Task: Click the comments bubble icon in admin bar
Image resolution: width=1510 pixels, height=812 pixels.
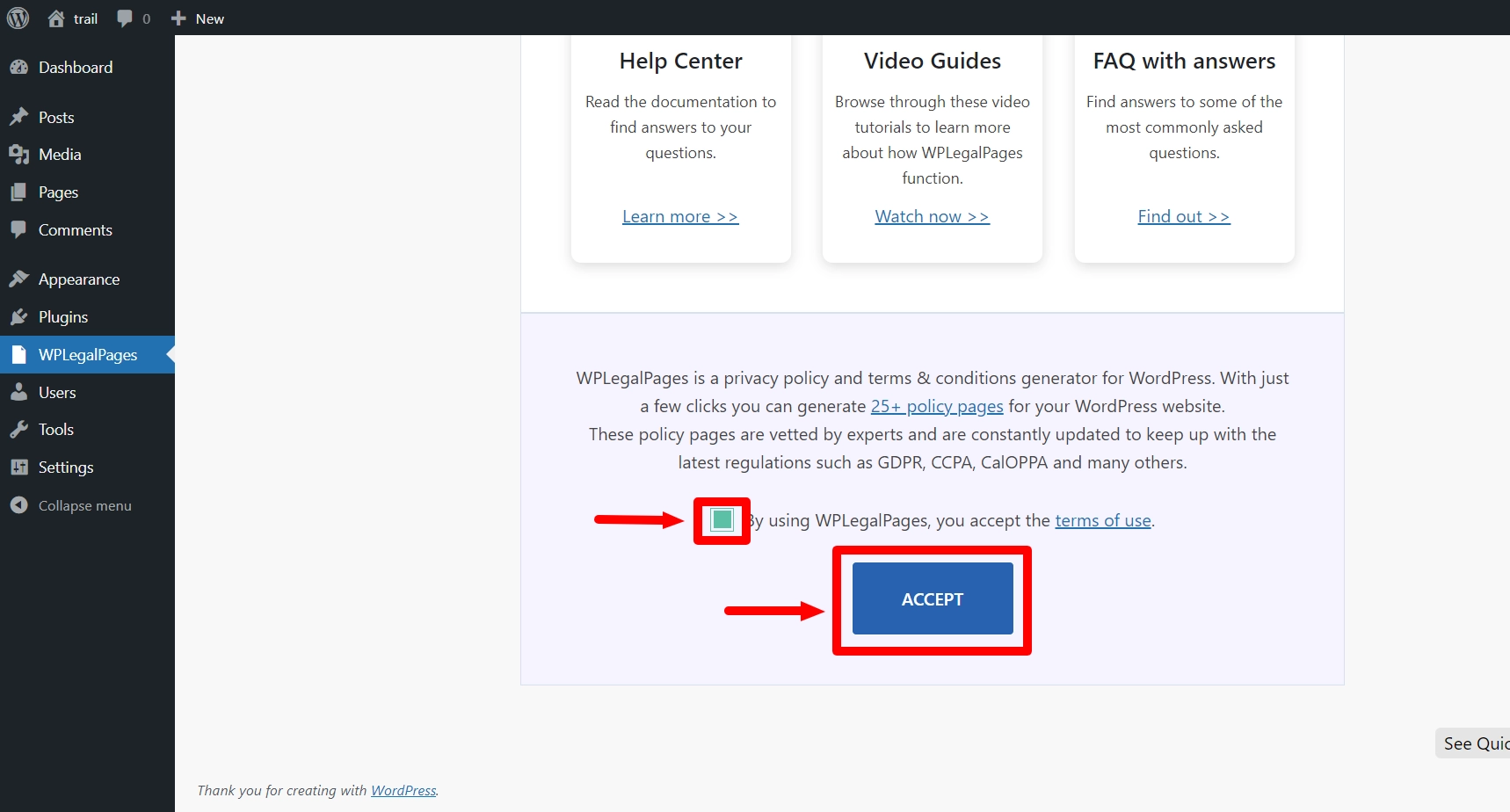Action: pos(125,18)
